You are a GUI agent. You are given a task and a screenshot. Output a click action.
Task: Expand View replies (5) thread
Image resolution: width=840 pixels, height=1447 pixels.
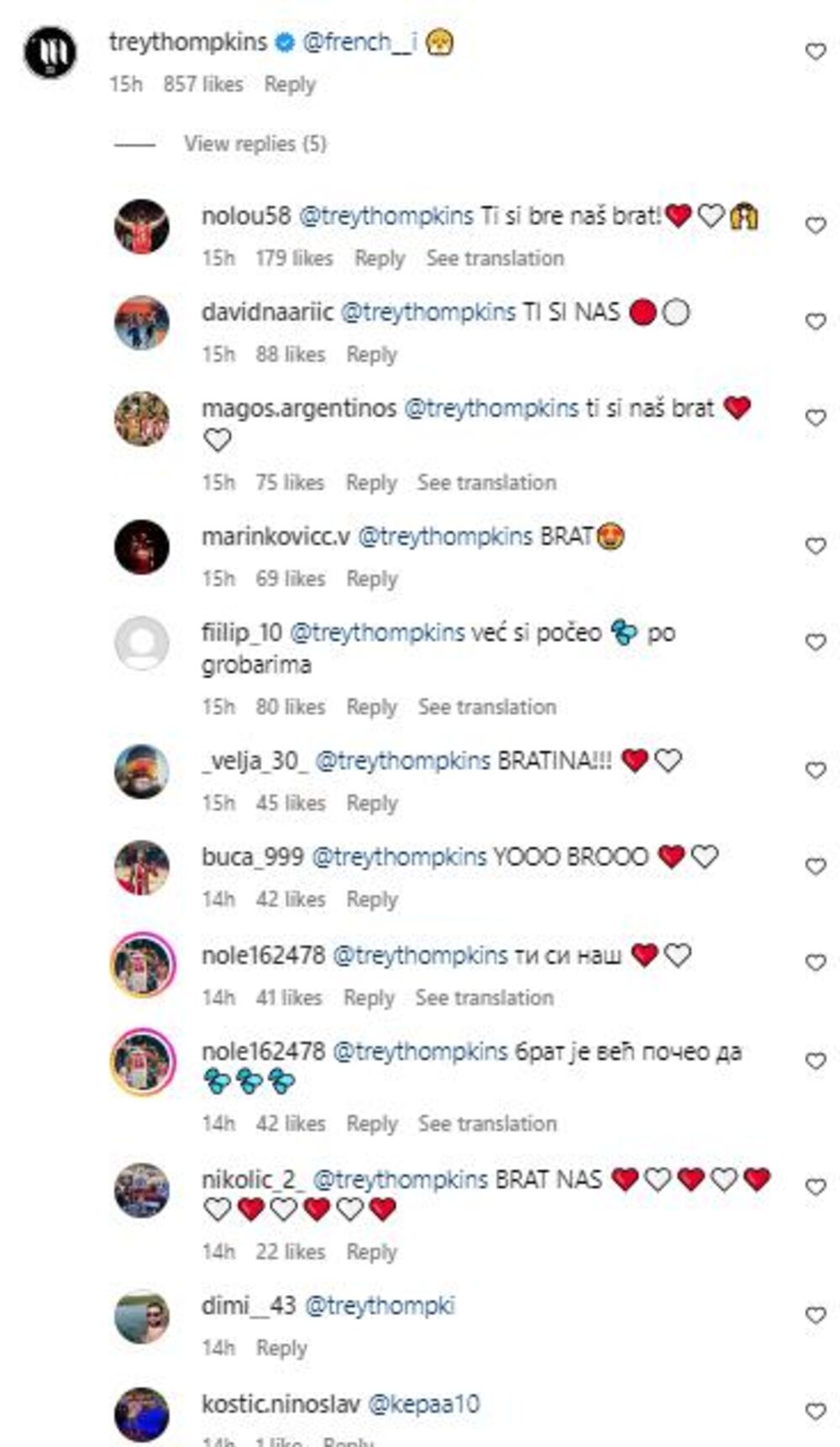click(255, 144)
